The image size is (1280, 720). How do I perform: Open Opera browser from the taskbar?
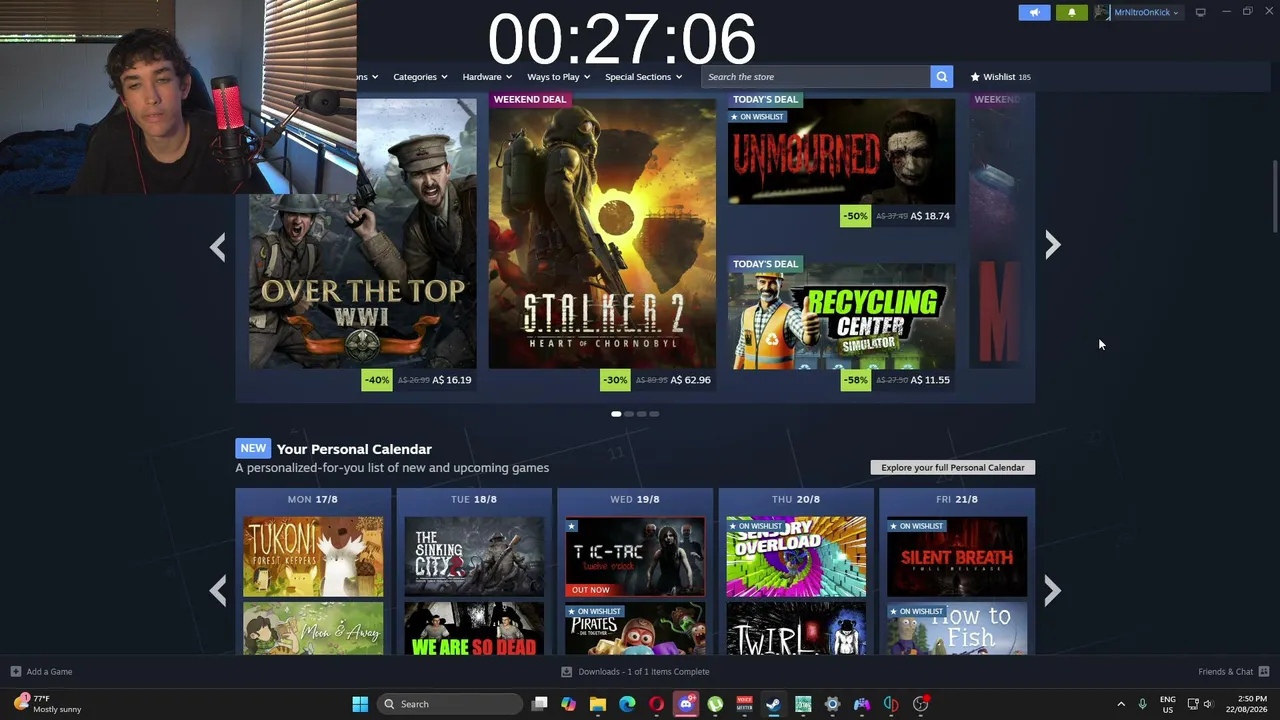(656, 704)
